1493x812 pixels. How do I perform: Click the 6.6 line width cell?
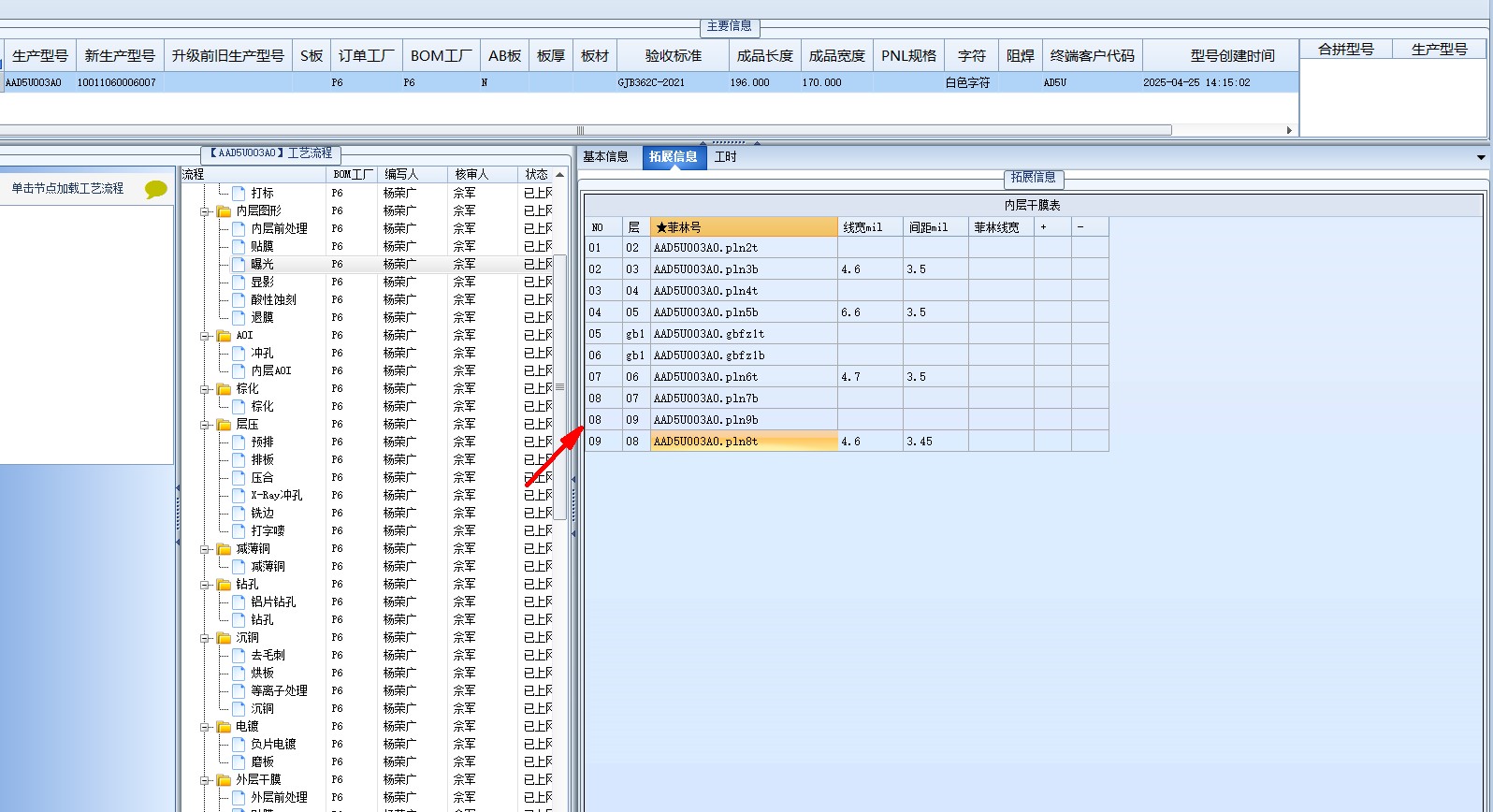tap(870, 312)
